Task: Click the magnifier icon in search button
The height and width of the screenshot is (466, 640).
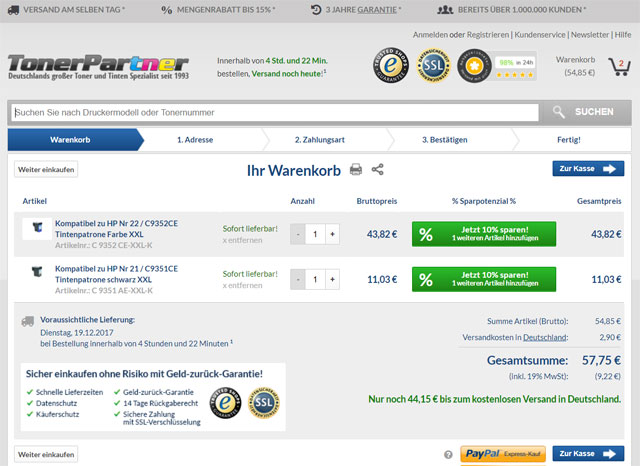Action: (x=558, y=112)
